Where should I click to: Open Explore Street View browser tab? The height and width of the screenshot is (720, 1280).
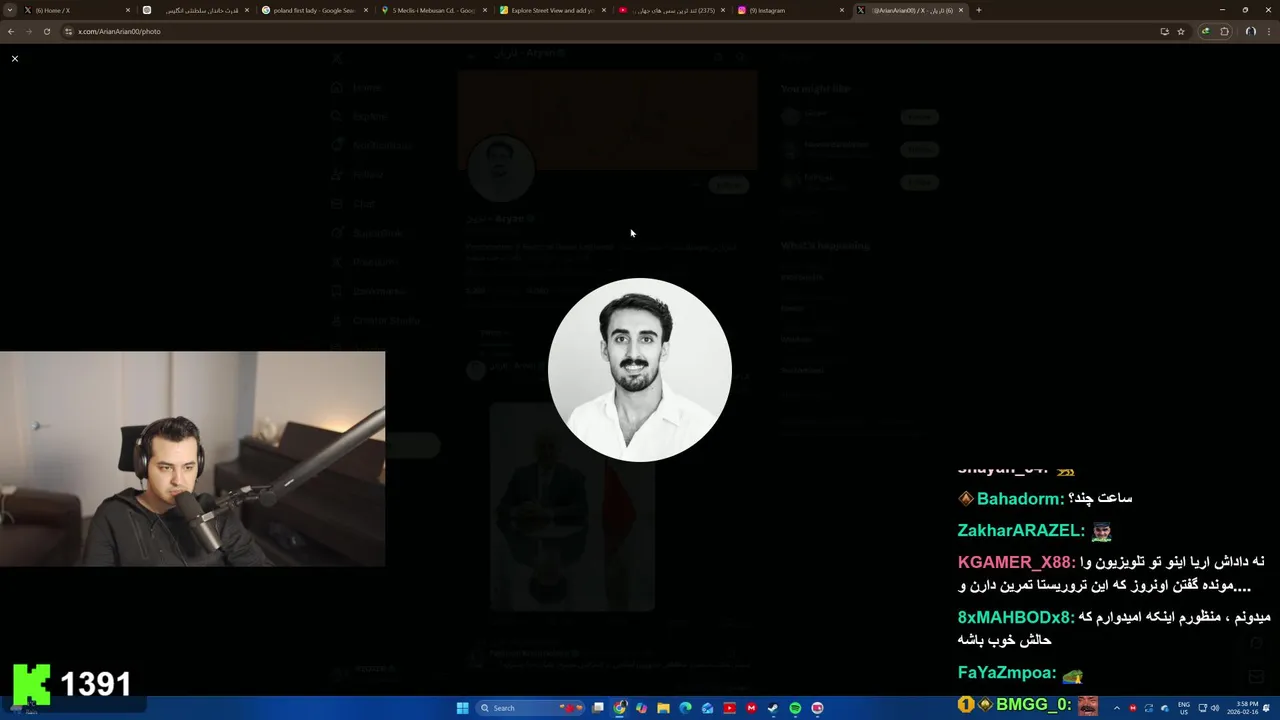pos(552,10)
